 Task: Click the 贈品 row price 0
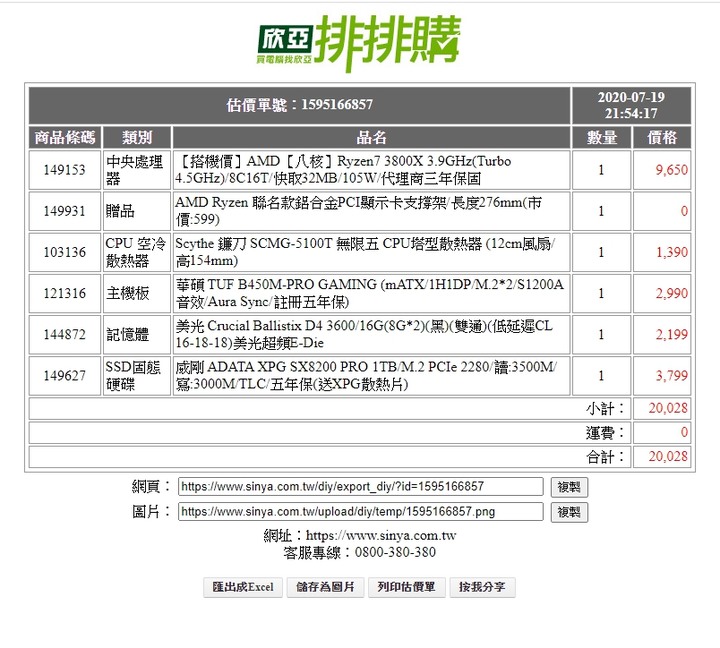point(684,211)
